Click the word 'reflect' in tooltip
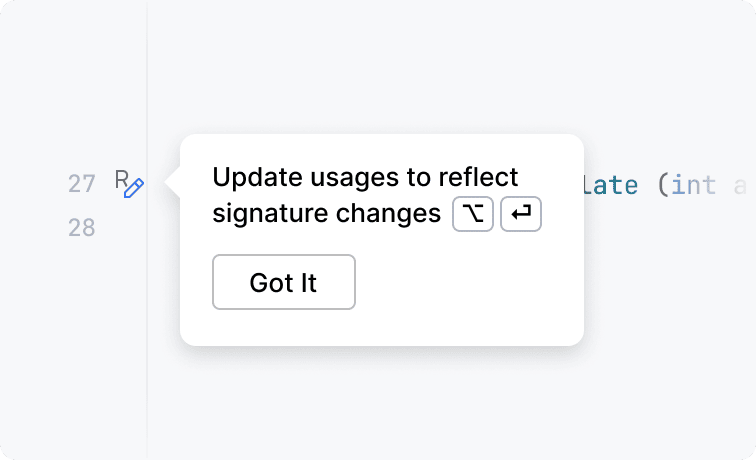Image resolution: width=756 pixels, height=460 pixels. pos(478,177)
